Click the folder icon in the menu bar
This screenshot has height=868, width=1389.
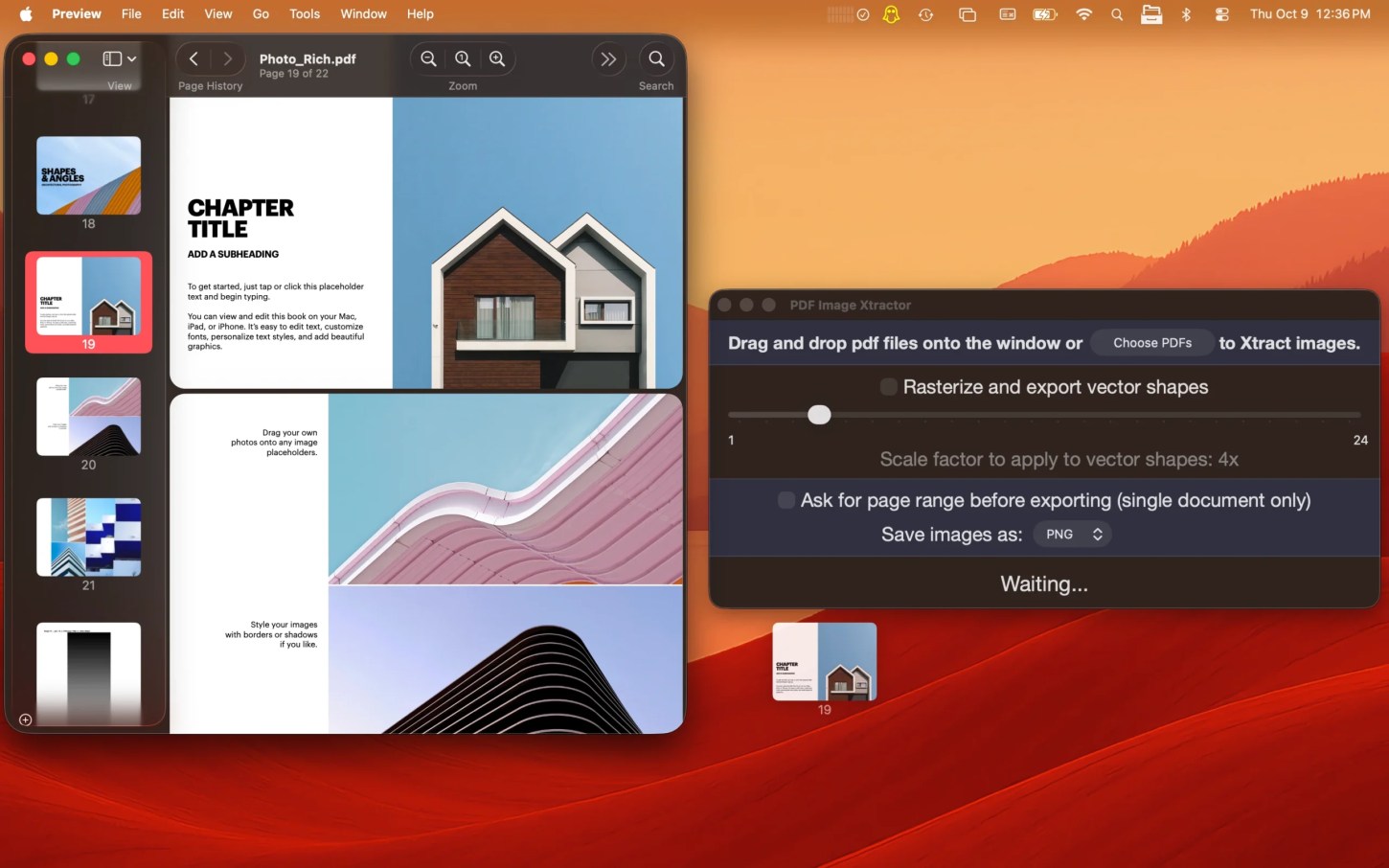(x=1151, y=14)
